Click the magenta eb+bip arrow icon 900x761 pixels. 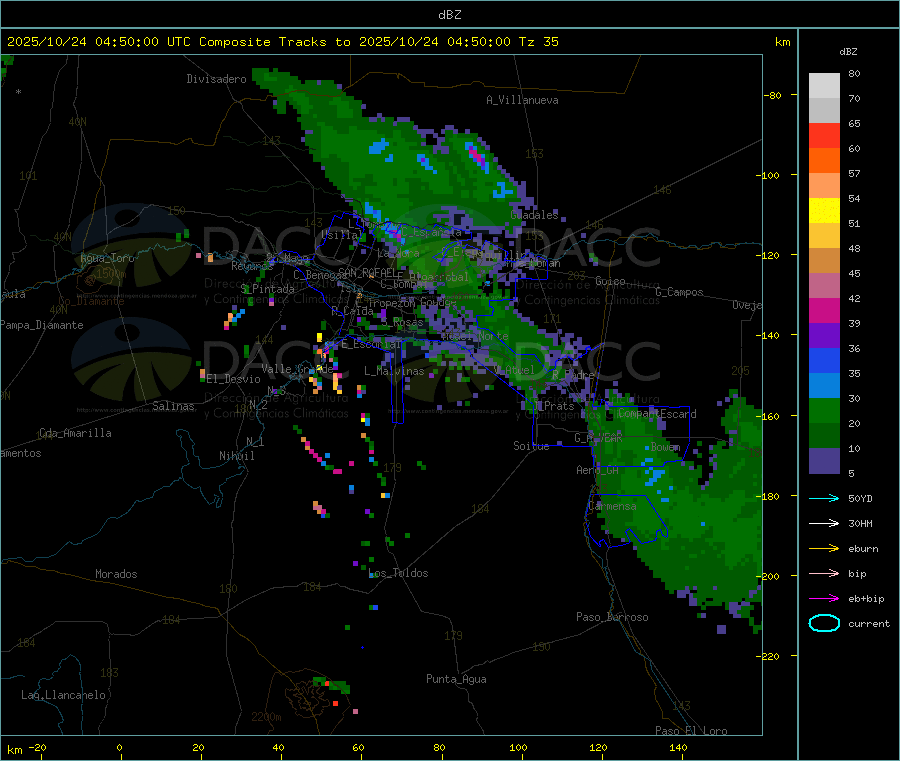pos(824,599)
